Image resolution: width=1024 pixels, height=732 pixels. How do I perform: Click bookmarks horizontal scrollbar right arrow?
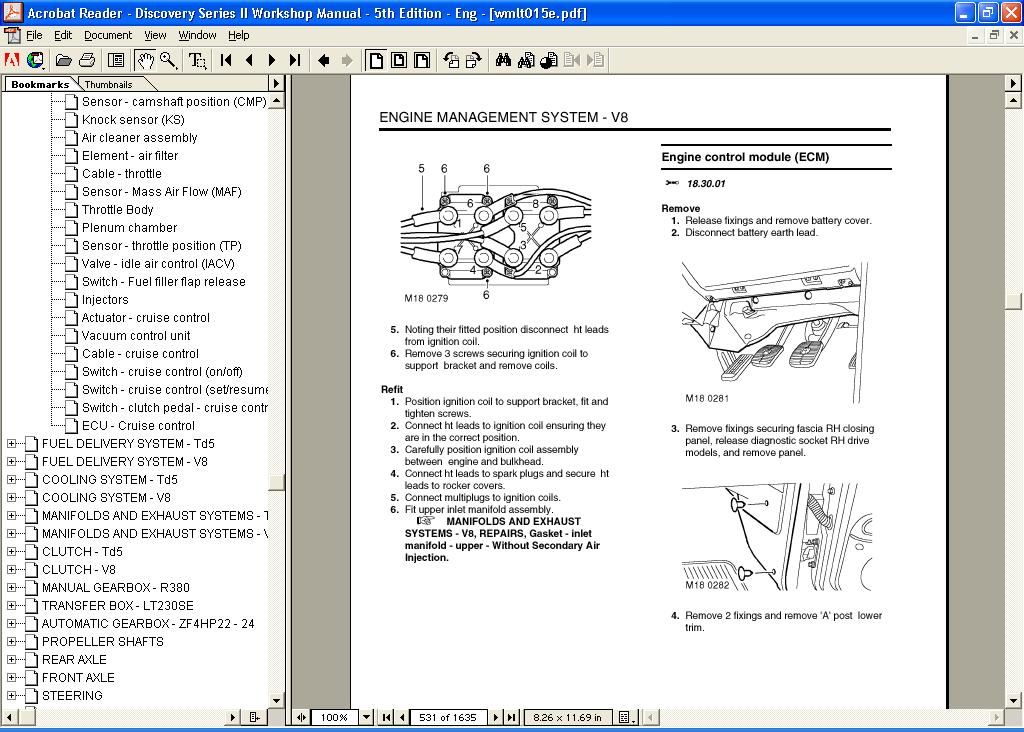[232, 717]
